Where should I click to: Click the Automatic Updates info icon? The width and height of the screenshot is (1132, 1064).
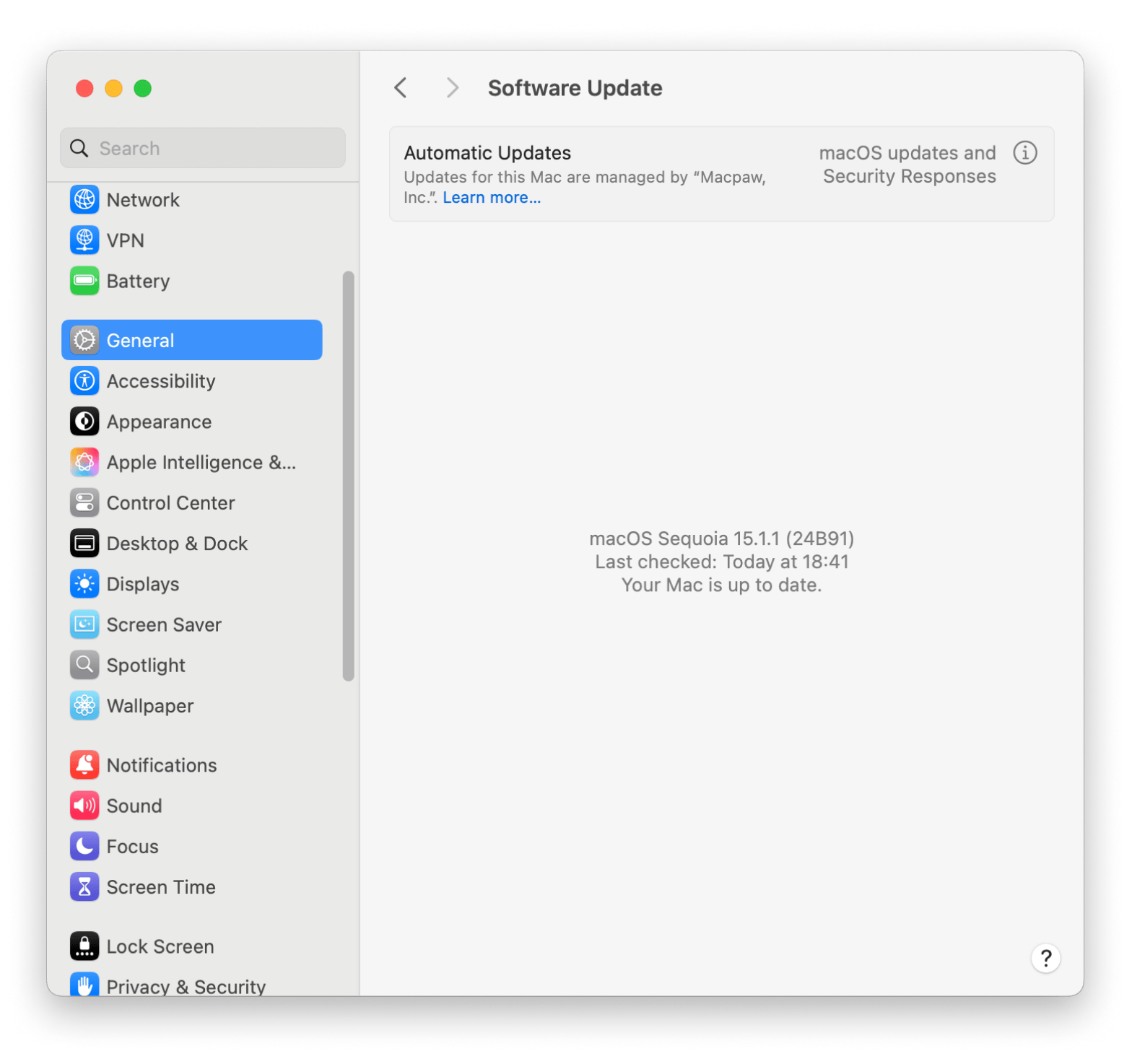(x=1025, y=152)
